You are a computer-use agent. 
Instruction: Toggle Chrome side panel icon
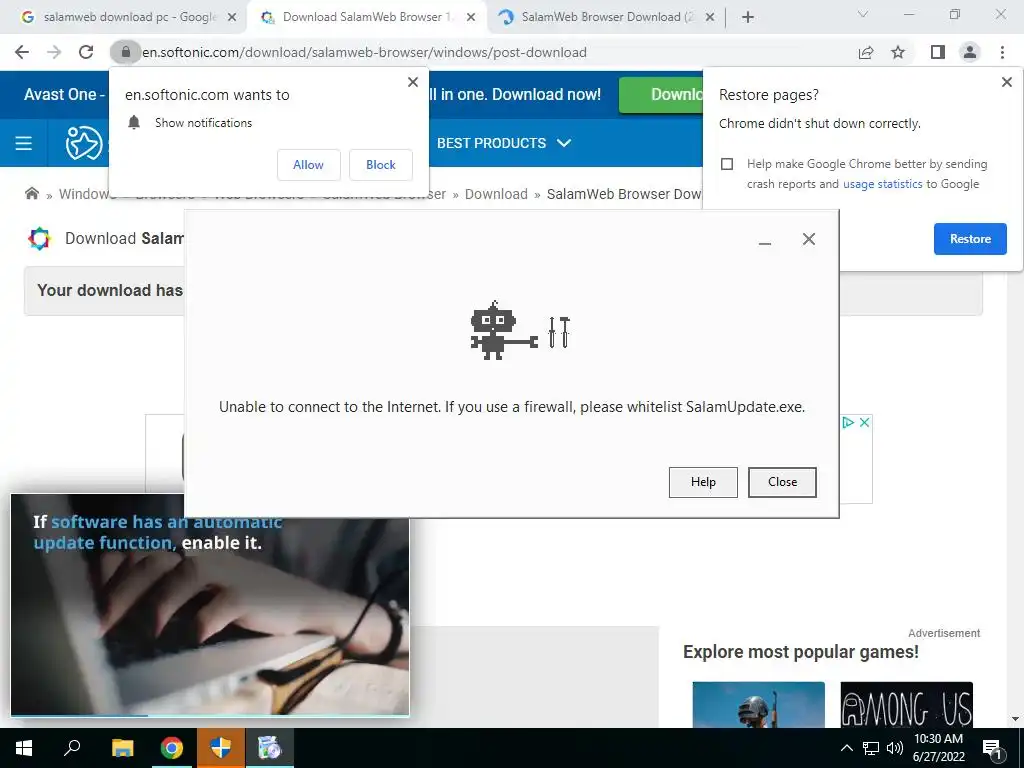[937, 52]
